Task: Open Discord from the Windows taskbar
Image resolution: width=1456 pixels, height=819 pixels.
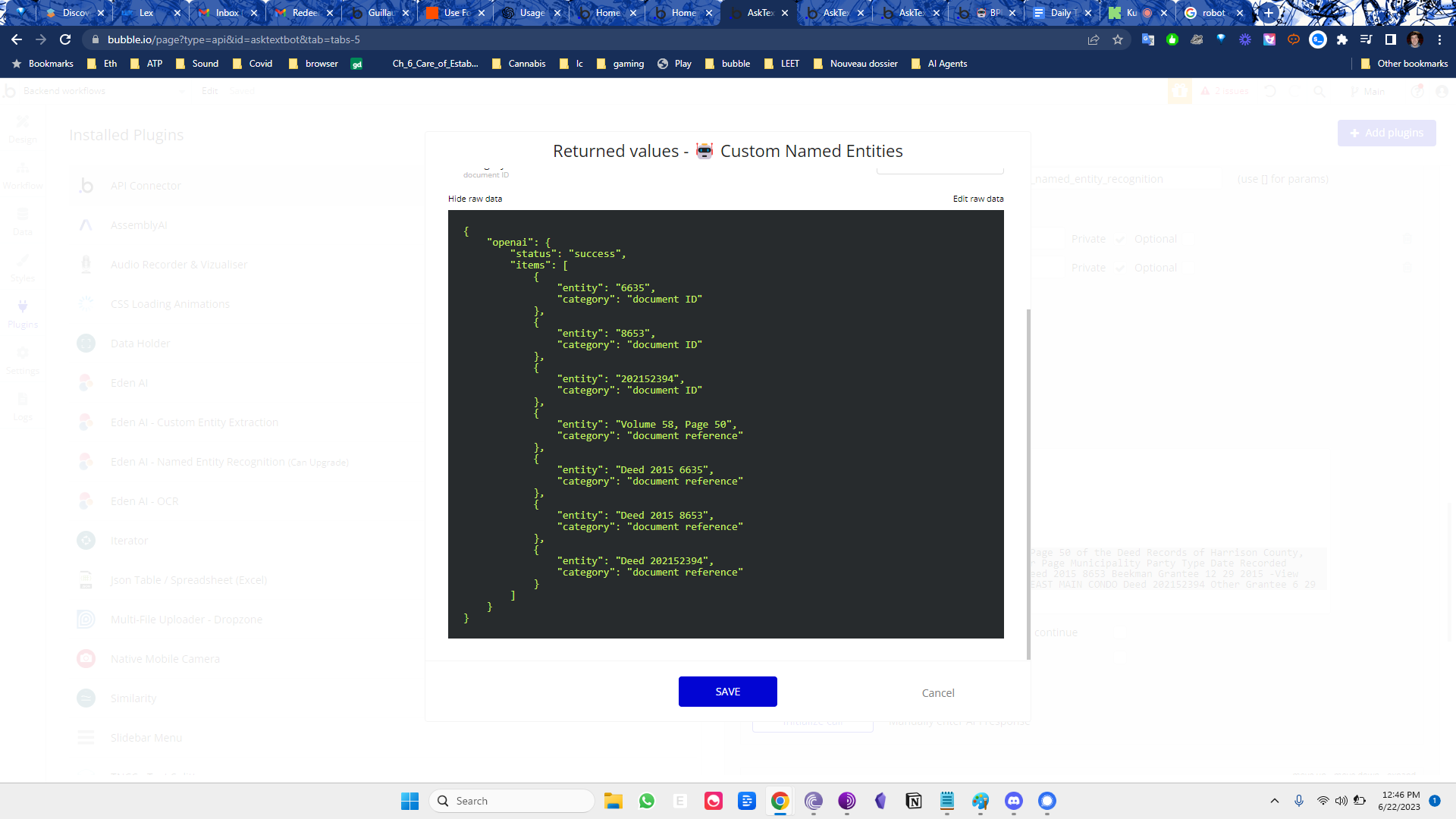Action: tap(1013, 801)
